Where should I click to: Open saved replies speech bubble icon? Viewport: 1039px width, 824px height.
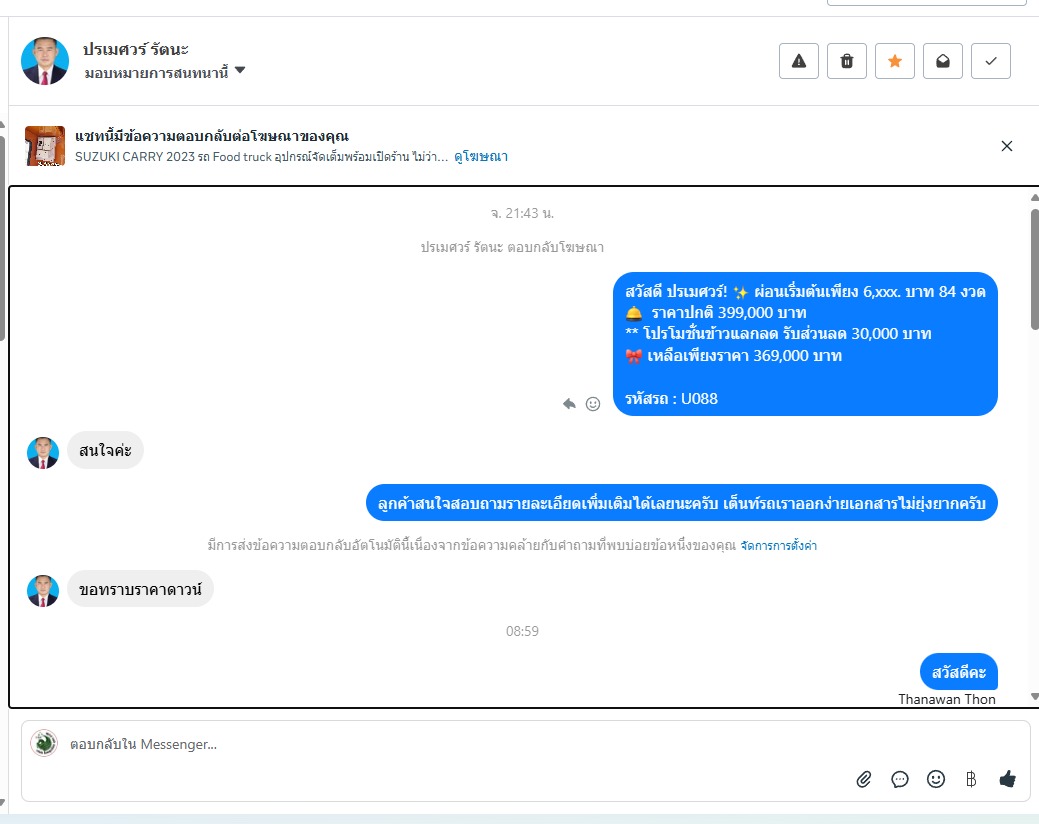(x=900, y=779)
